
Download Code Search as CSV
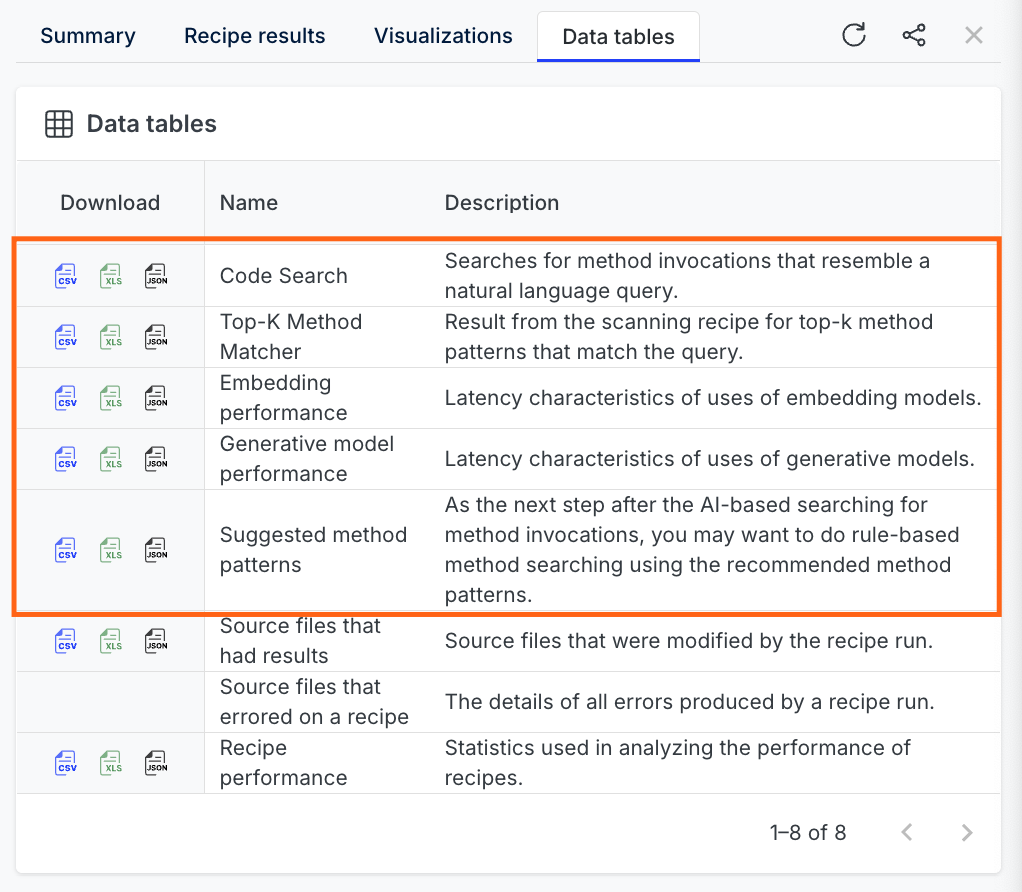pyautogui.click(x=66, y=276)
